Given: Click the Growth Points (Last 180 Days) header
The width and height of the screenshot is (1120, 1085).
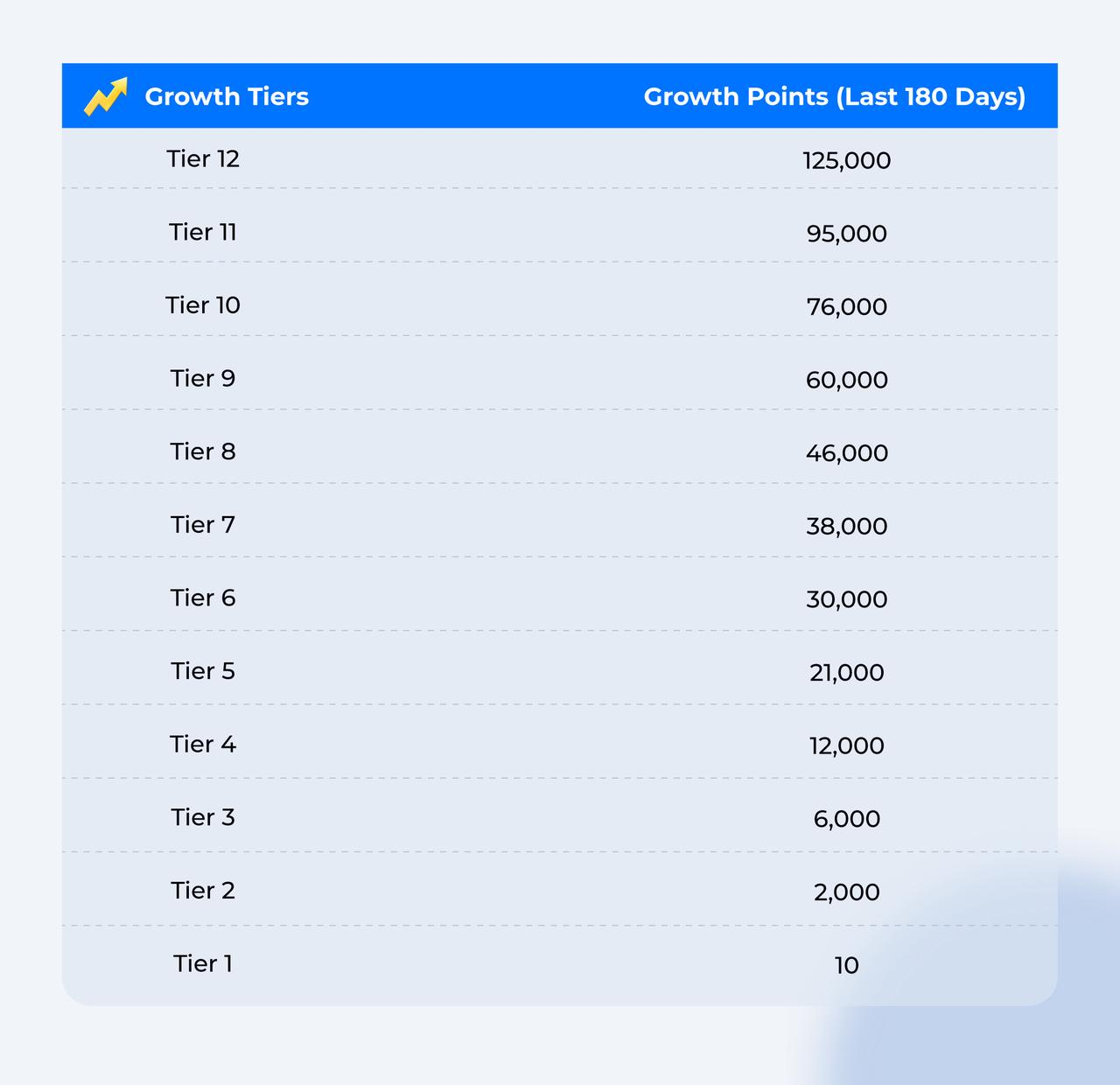Looking at the screenshot, I should pyautogui.click(x=834, y=96).
